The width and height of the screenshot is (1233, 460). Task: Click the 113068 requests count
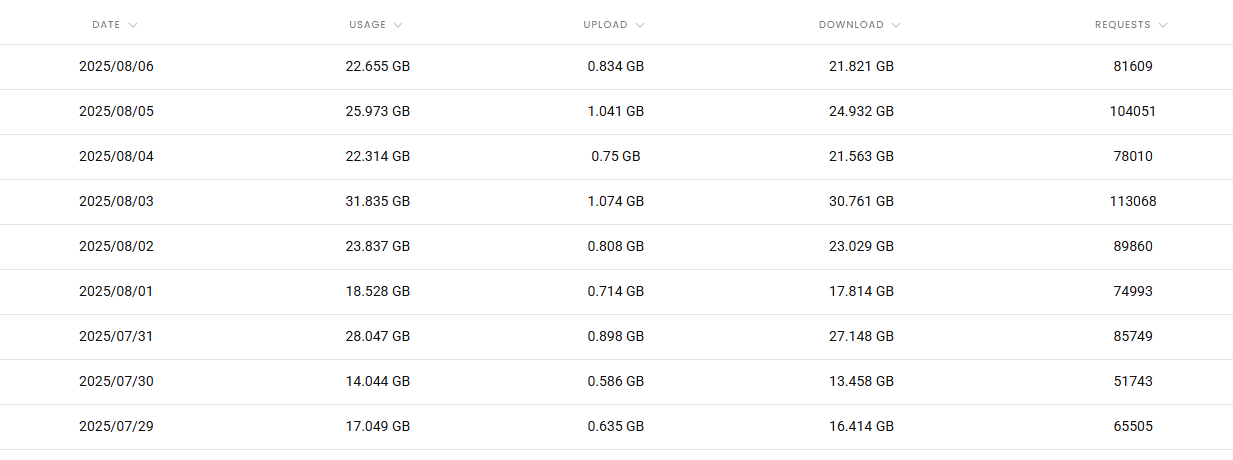[1133, 202]
